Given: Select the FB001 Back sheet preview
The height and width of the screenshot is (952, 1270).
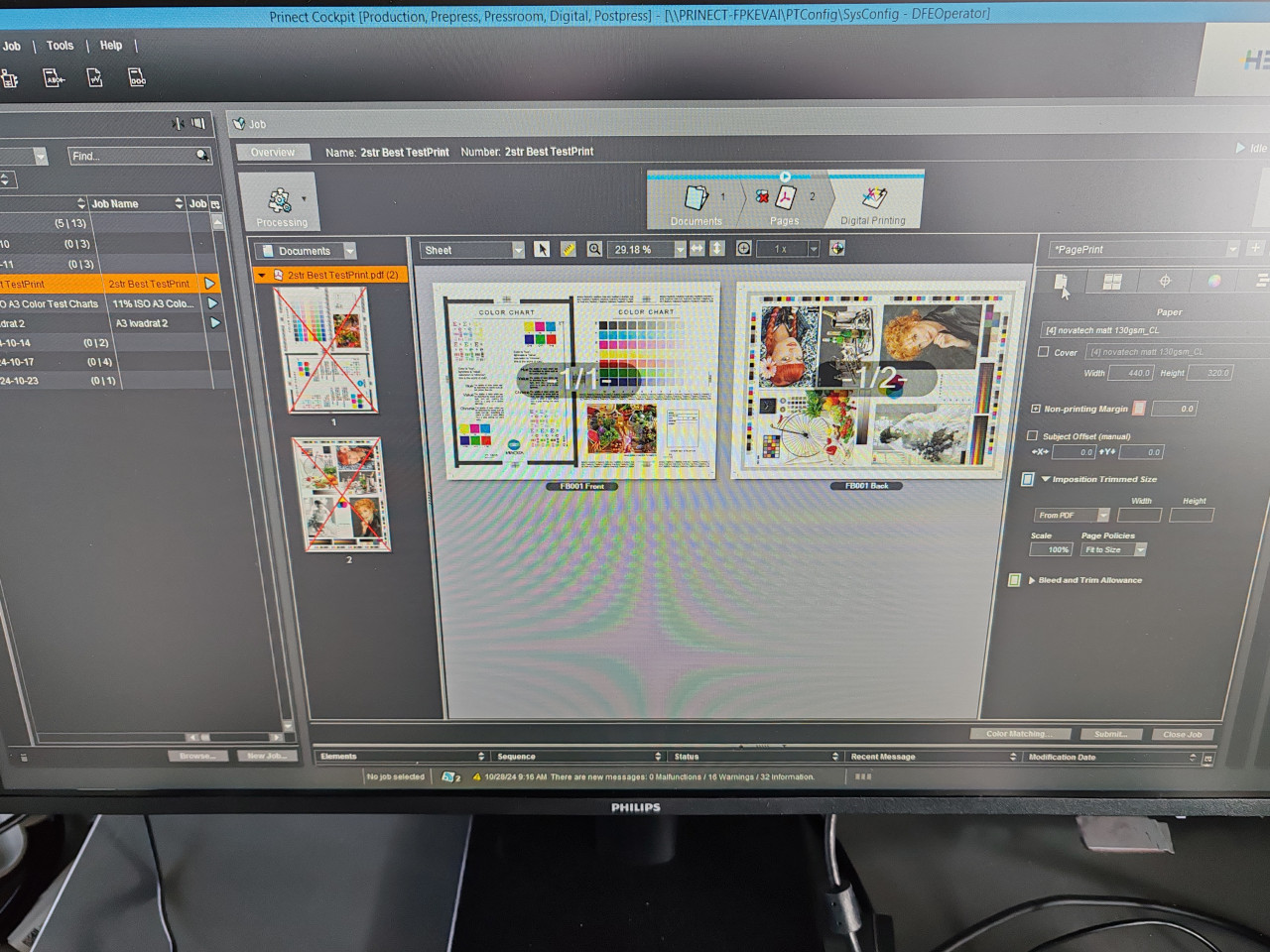Looking at the screenshot, I should point(876,381).
